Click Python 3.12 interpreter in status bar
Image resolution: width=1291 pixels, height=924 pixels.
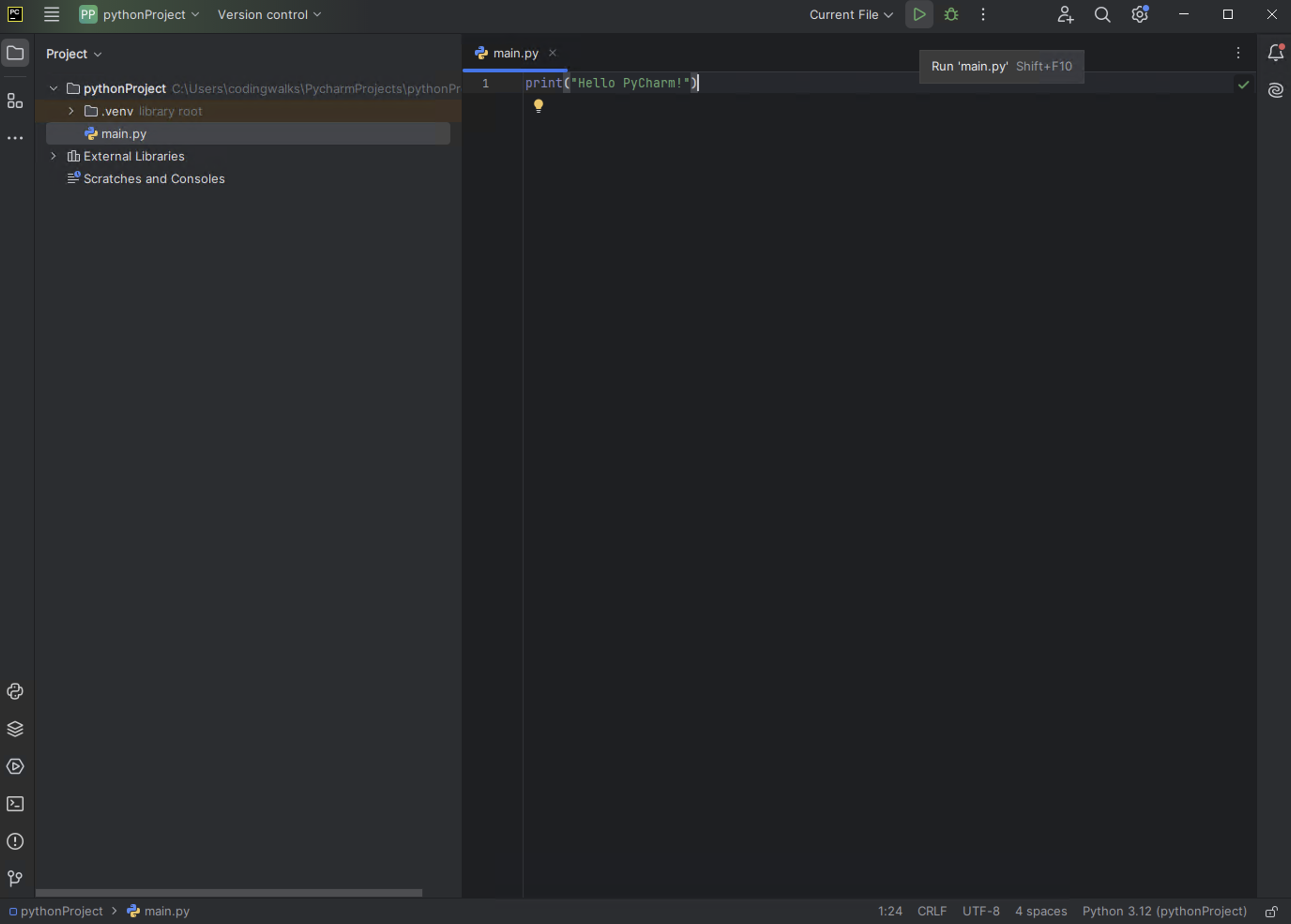(1163, 911)
